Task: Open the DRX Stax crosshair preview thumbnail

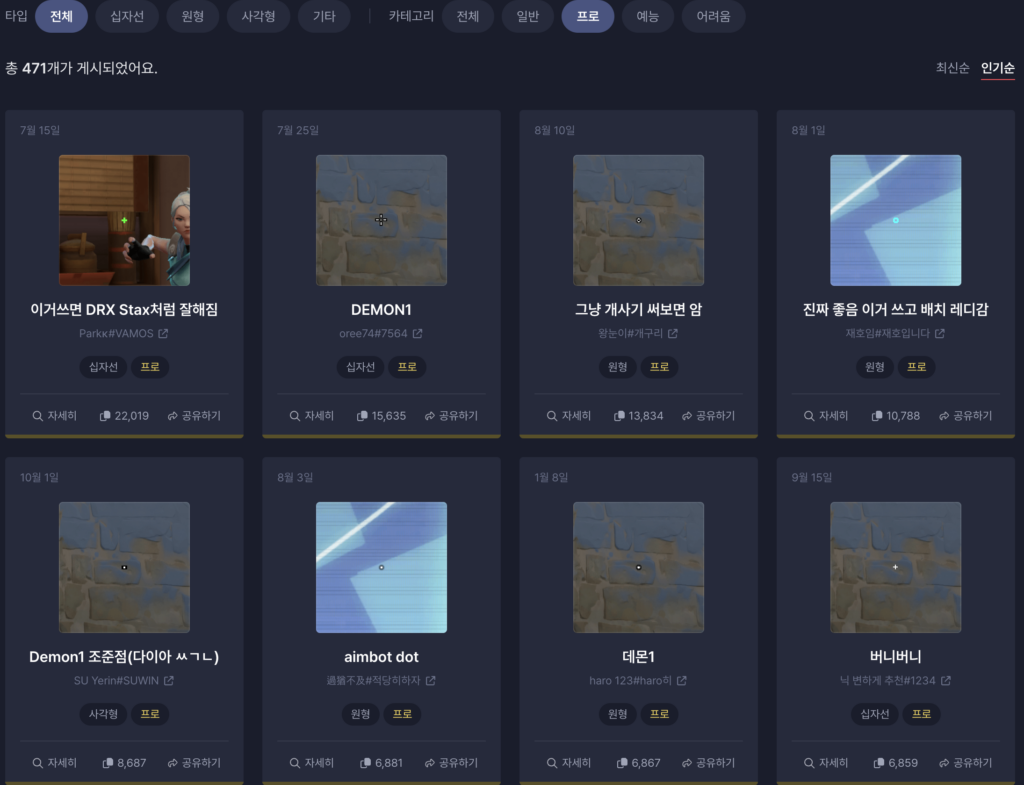Action: (x=124, y=220)
